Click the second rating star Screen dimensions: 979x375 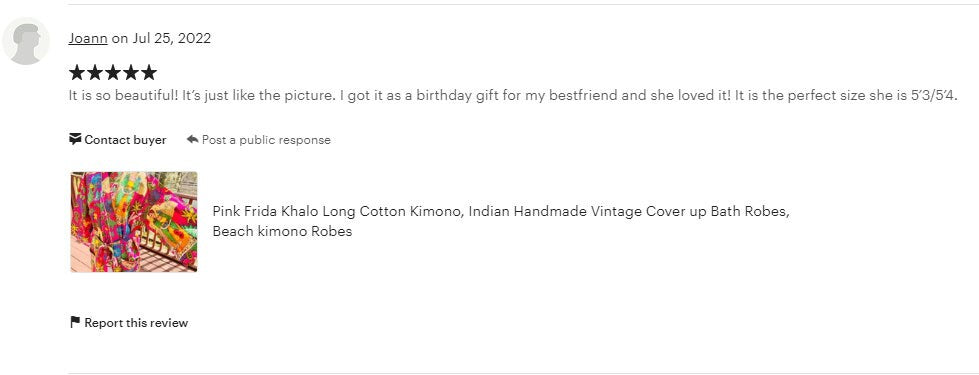point(95,72)
